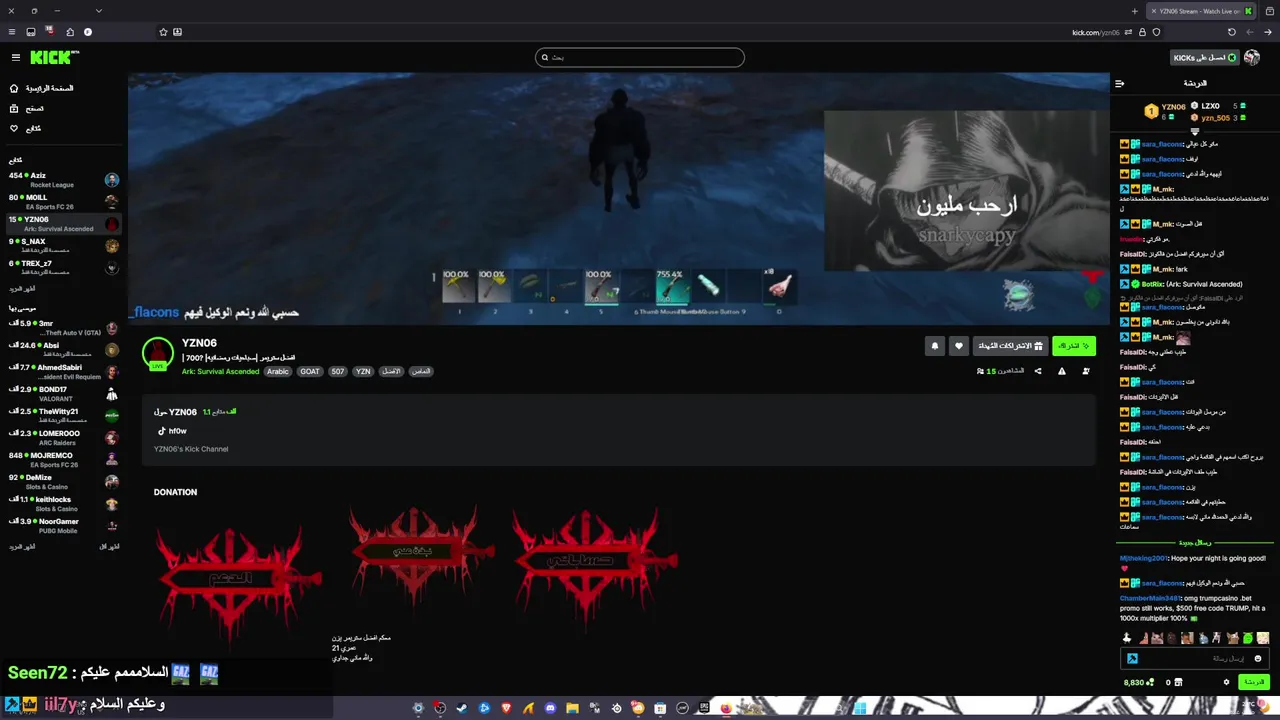Open TREX_z7 channel in sidebar

(x=64, y=268)
